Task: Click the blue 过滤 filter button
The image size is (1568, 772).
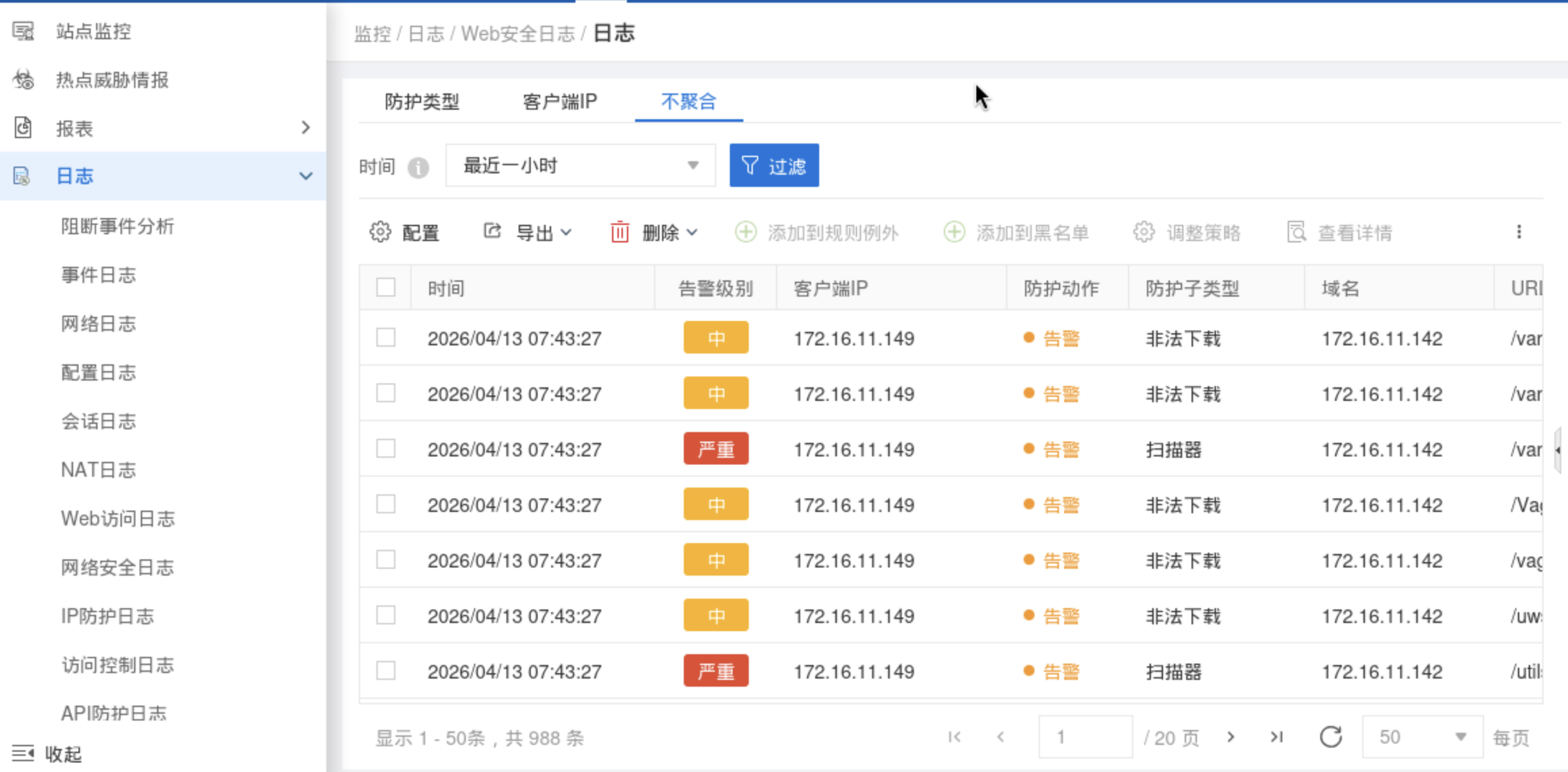Action: (774, 166)
